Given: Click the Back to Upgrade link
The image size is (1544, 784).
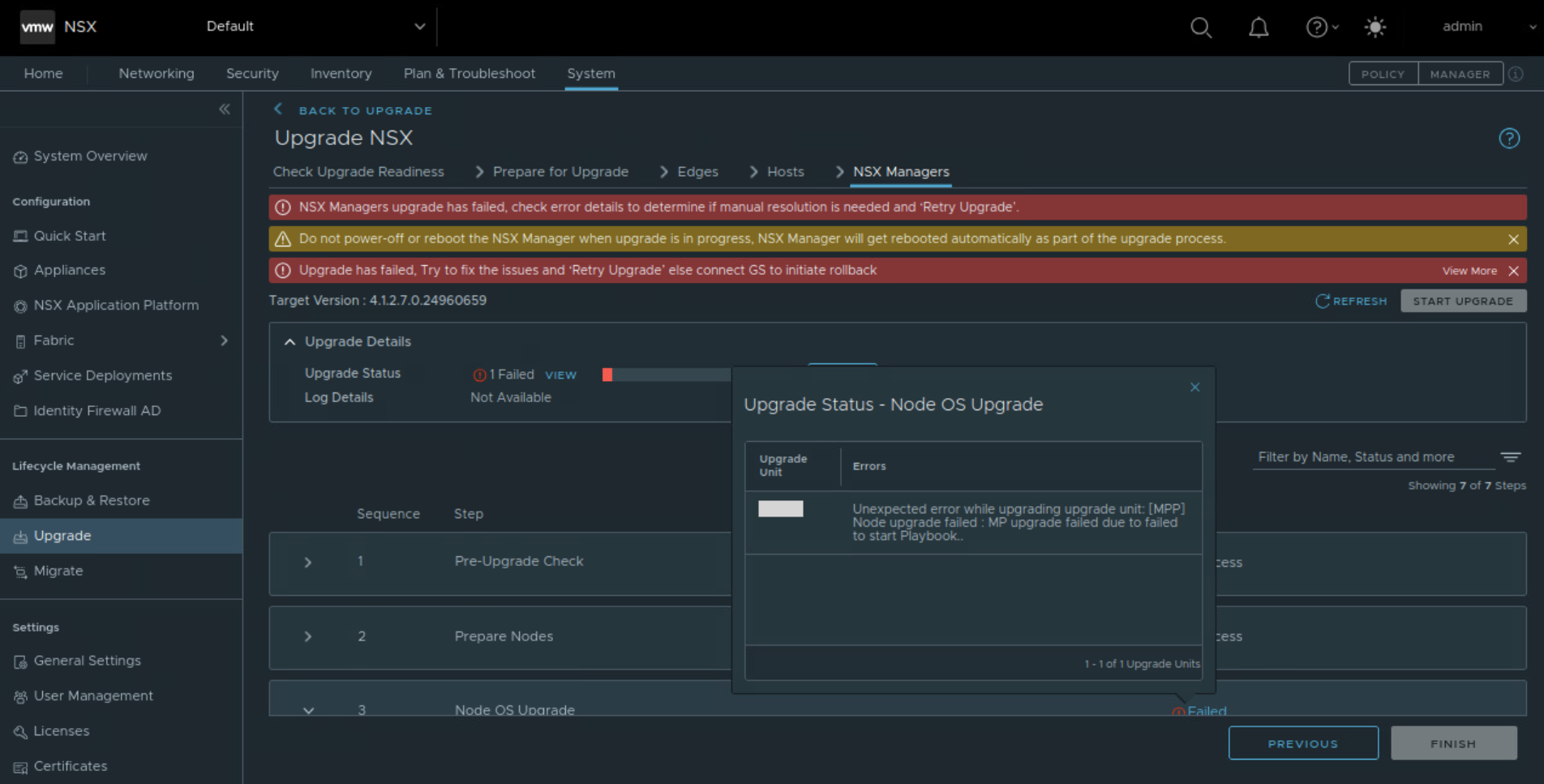Looking at the screenshot, I should pyautogui.click(x=354, y=110).
